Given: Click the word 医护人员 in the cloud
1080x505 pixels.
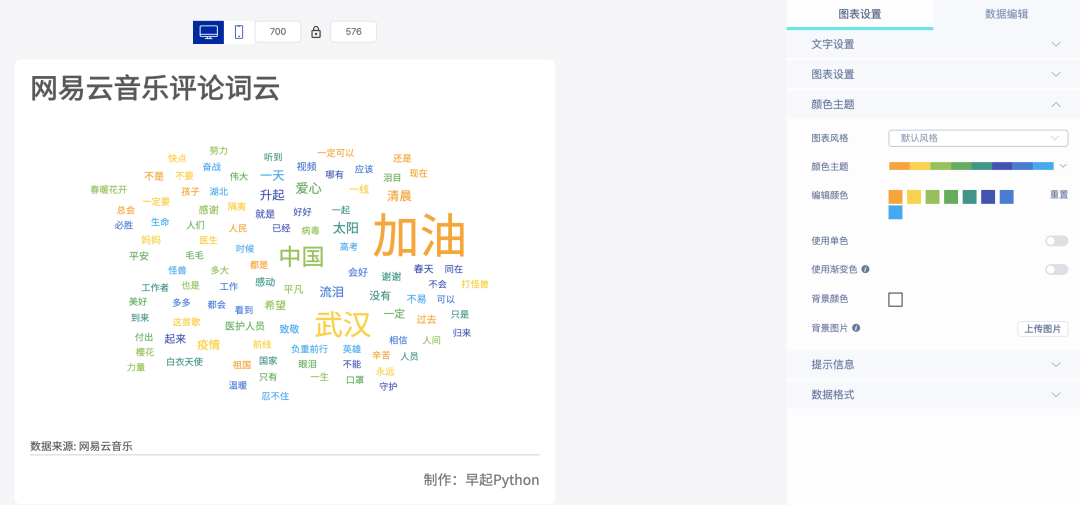Looking at the screenshot, I should tap(245, 326).
